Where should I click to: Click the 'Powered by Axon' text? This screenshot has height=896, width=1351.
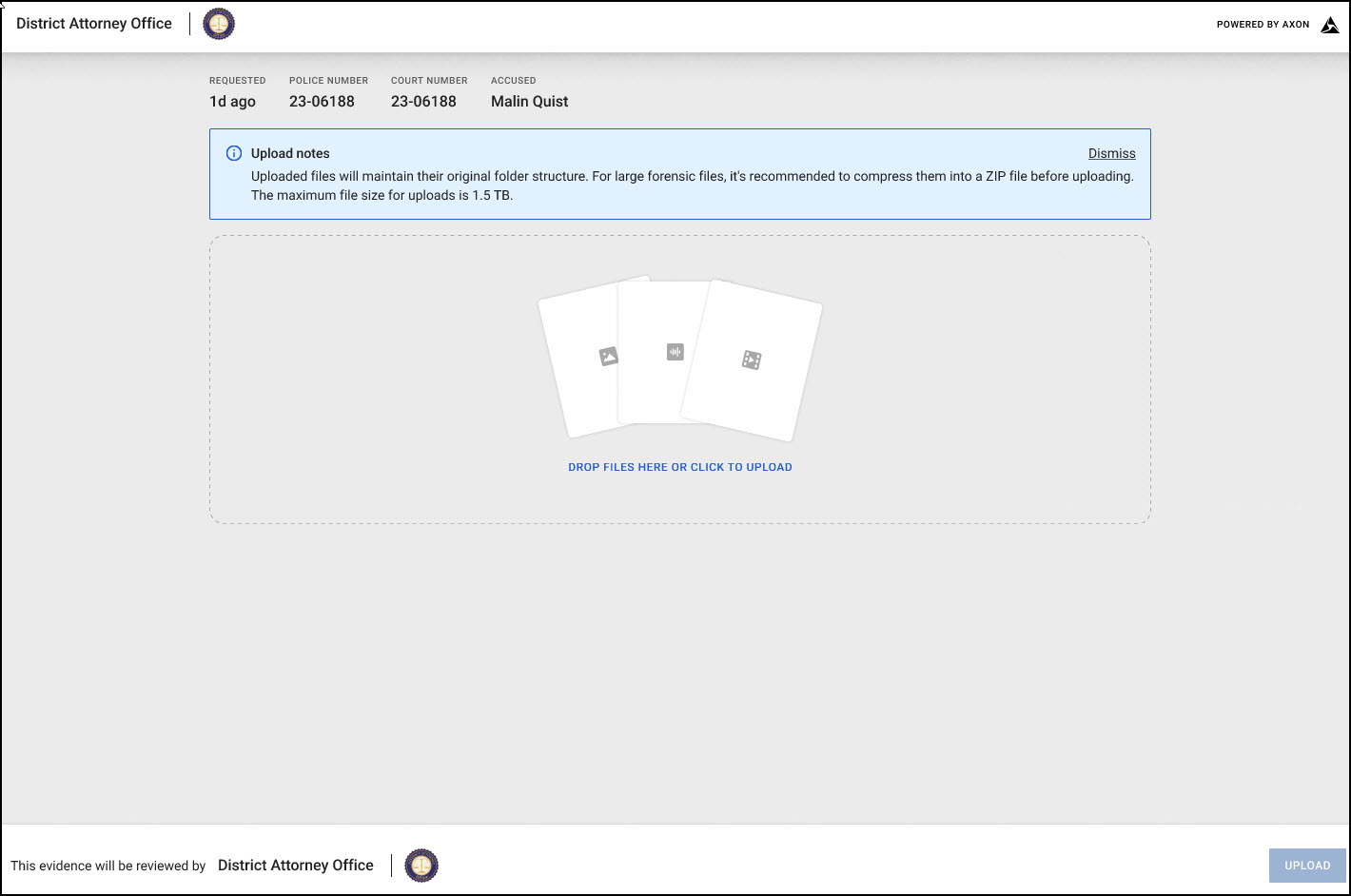(x=1263, y=25)
